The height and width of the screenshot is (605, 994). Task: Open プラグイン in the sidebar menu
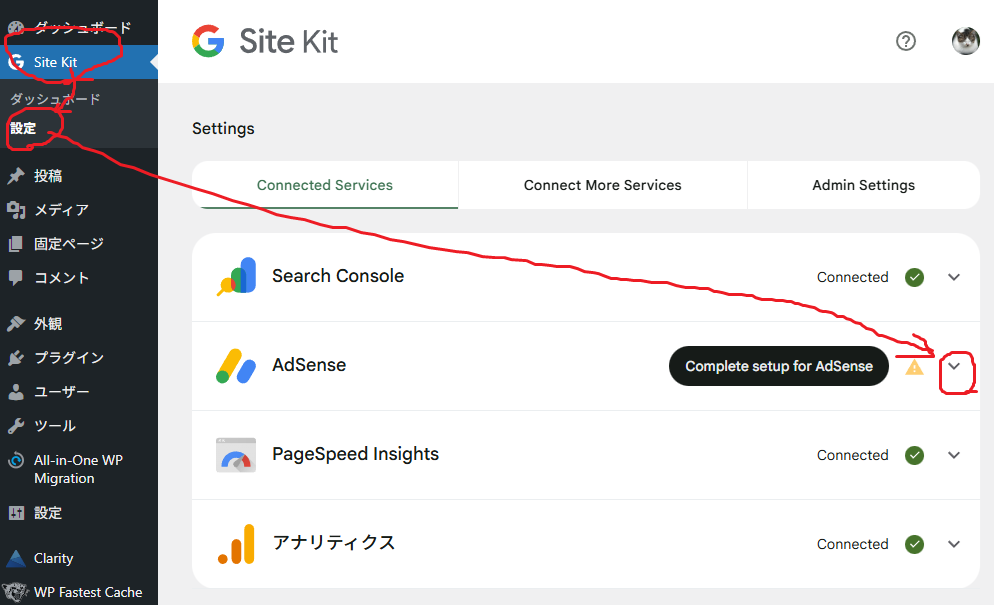[68, 358]
